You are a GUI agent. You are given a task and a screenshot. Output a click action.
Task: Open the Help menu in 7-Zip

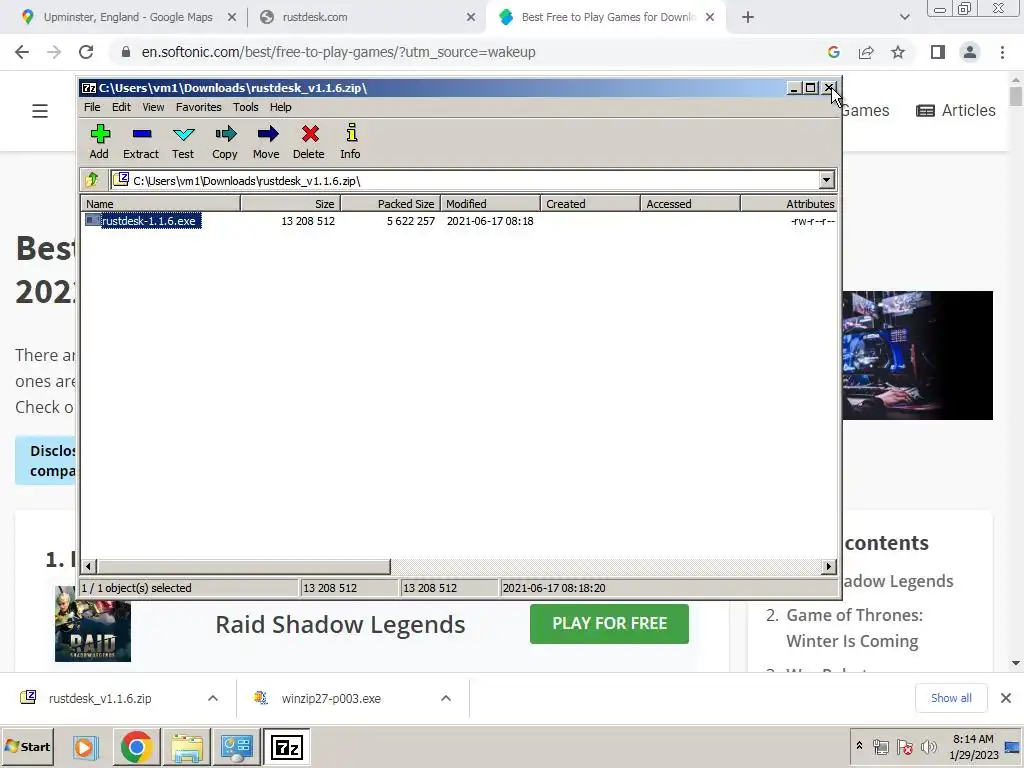click(x=281, y=107)
